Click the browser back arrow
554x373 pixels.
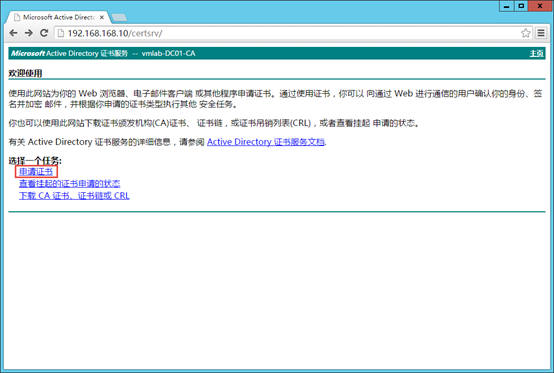(13, 33)
